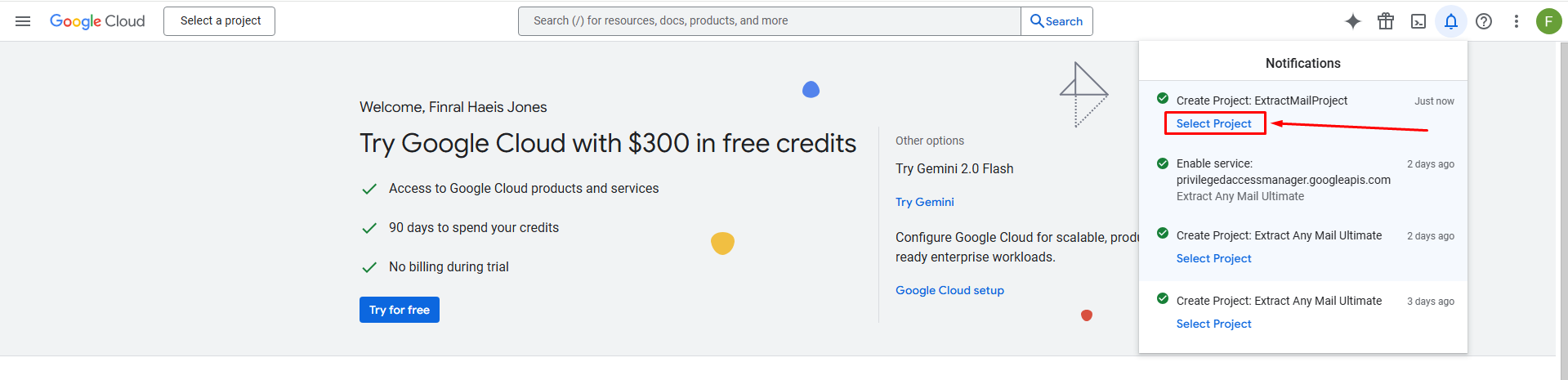Click the Create Project: ExtractMailProject notification title

coord(1262,101)
